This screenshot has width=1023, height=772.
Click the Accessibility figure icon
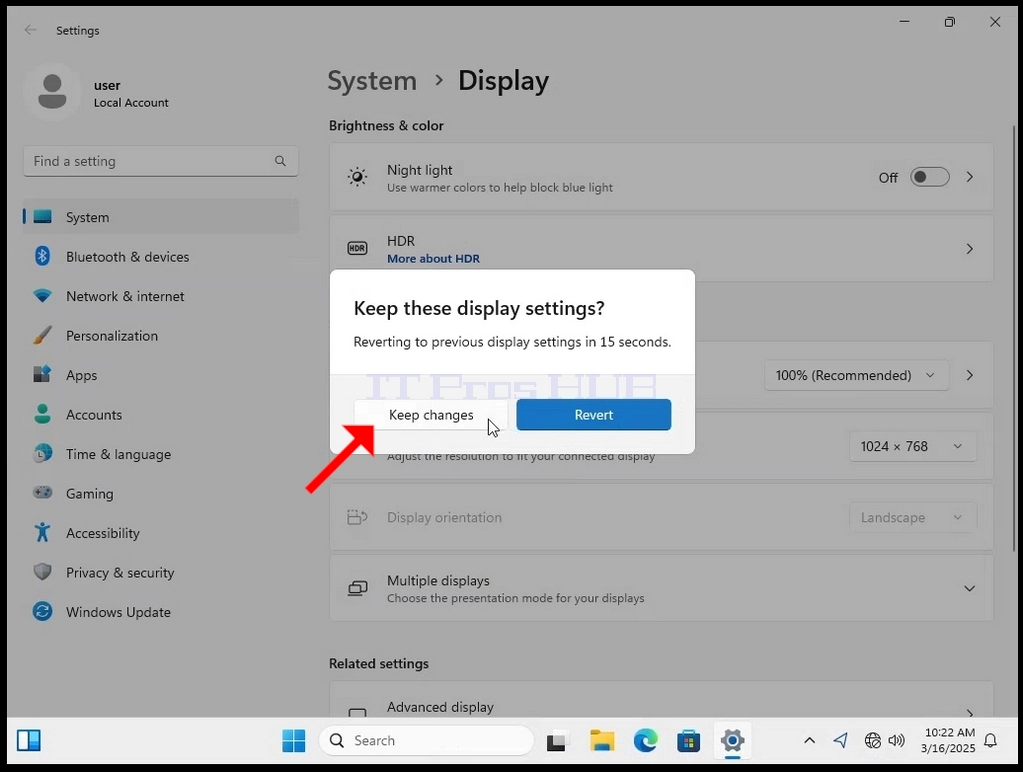[42, 533]
